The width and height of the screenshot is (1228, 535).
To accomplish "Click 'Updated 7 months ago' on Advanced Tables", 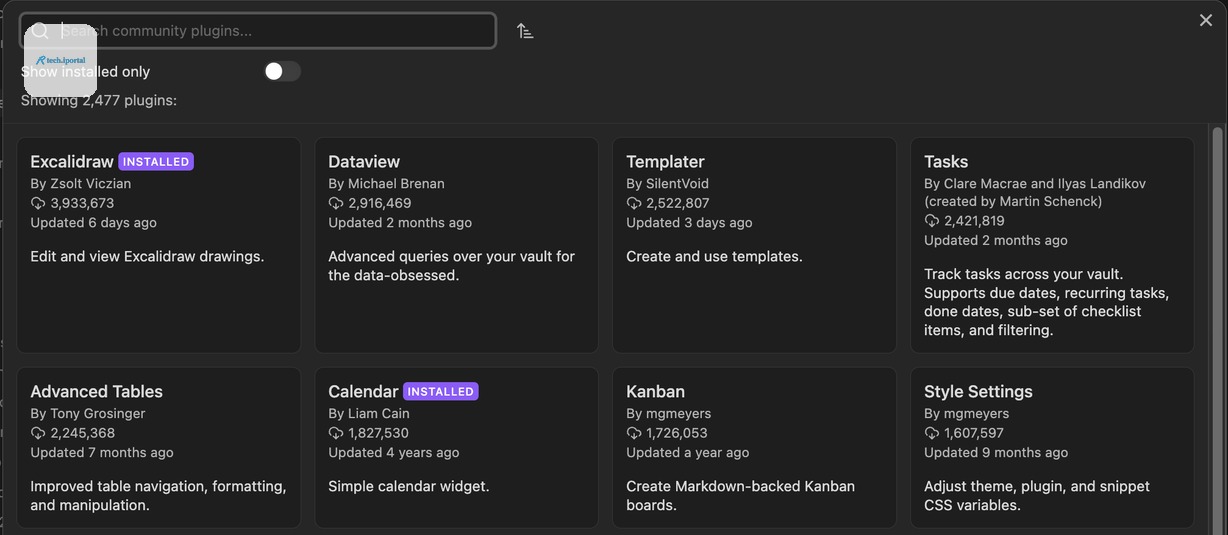I will pos(102,453).
